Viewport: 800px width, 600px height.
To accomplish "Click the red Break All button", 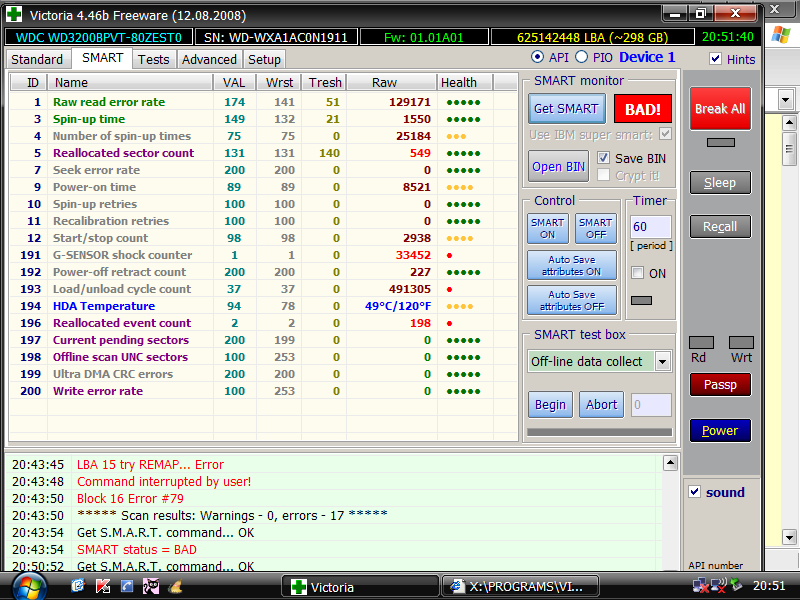I will tap(720, 108).
